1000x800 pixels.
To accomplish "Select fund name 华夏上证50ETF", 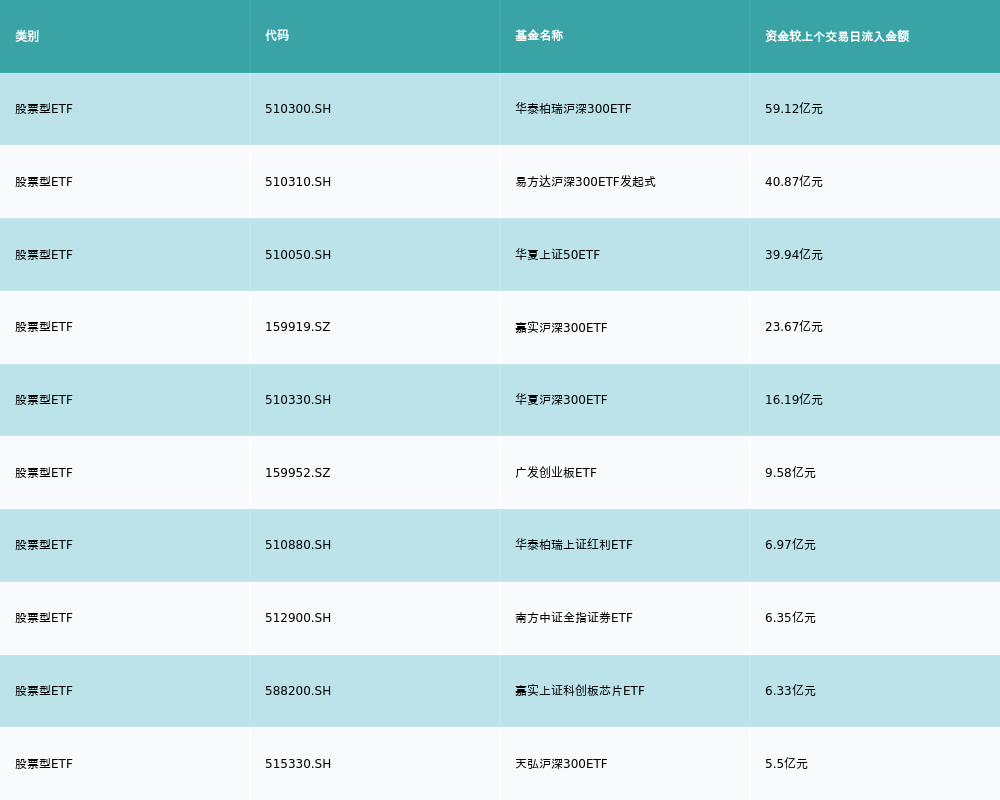I will (557, 255).
